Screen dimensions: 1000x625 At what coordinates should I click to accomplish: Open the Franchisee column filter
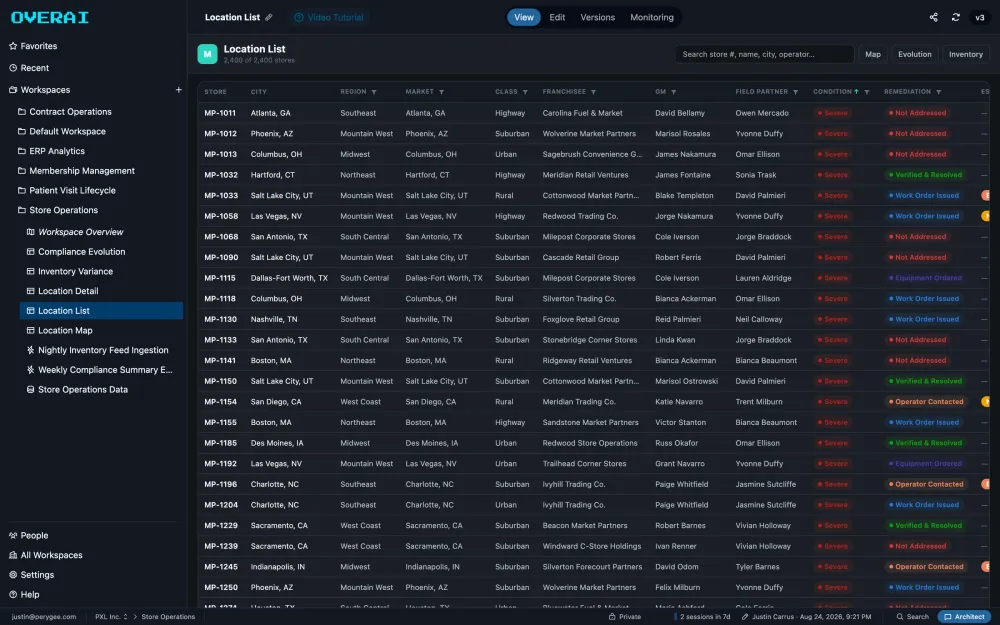(x=593, y=92)
